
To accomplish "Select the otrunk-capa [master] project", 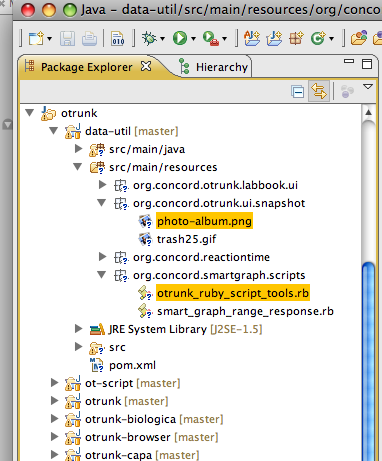I will tap(142, 455).
